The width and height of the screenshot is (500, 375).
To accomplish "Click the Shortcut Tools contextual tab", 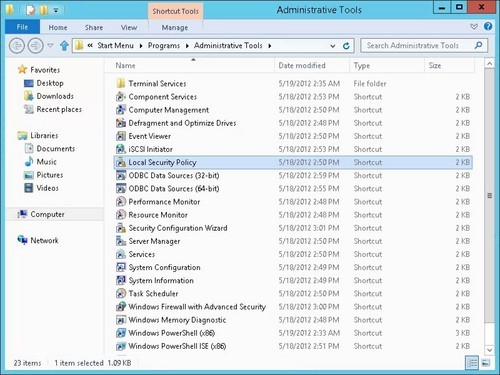I will [175, 11].
